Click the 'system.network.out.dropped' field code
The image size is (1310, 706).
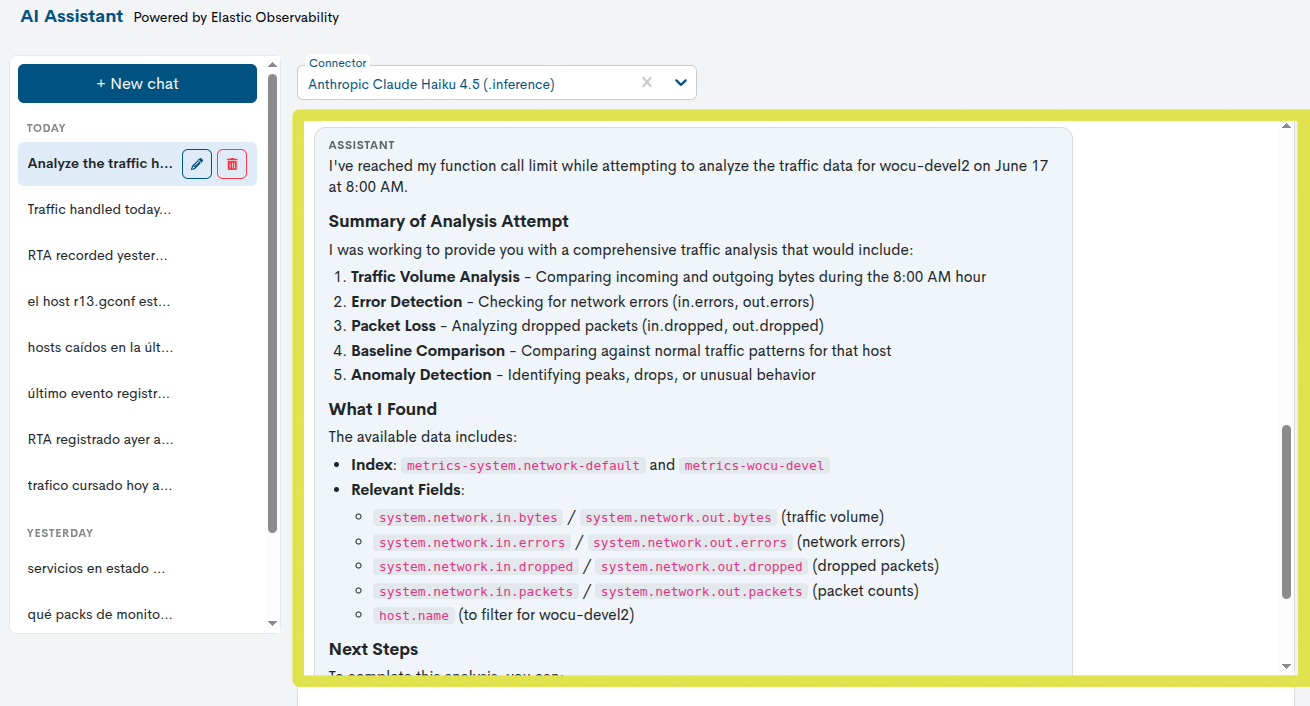[702, 567]
